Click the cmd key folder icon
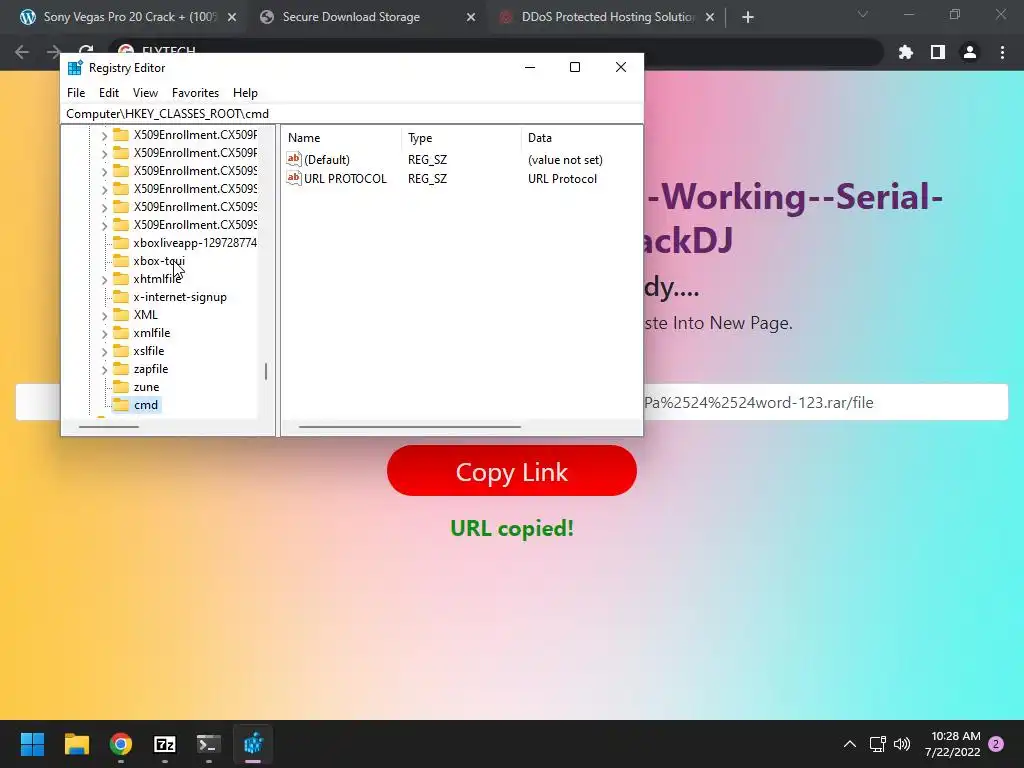1024x768 pixels. [121, 405]
